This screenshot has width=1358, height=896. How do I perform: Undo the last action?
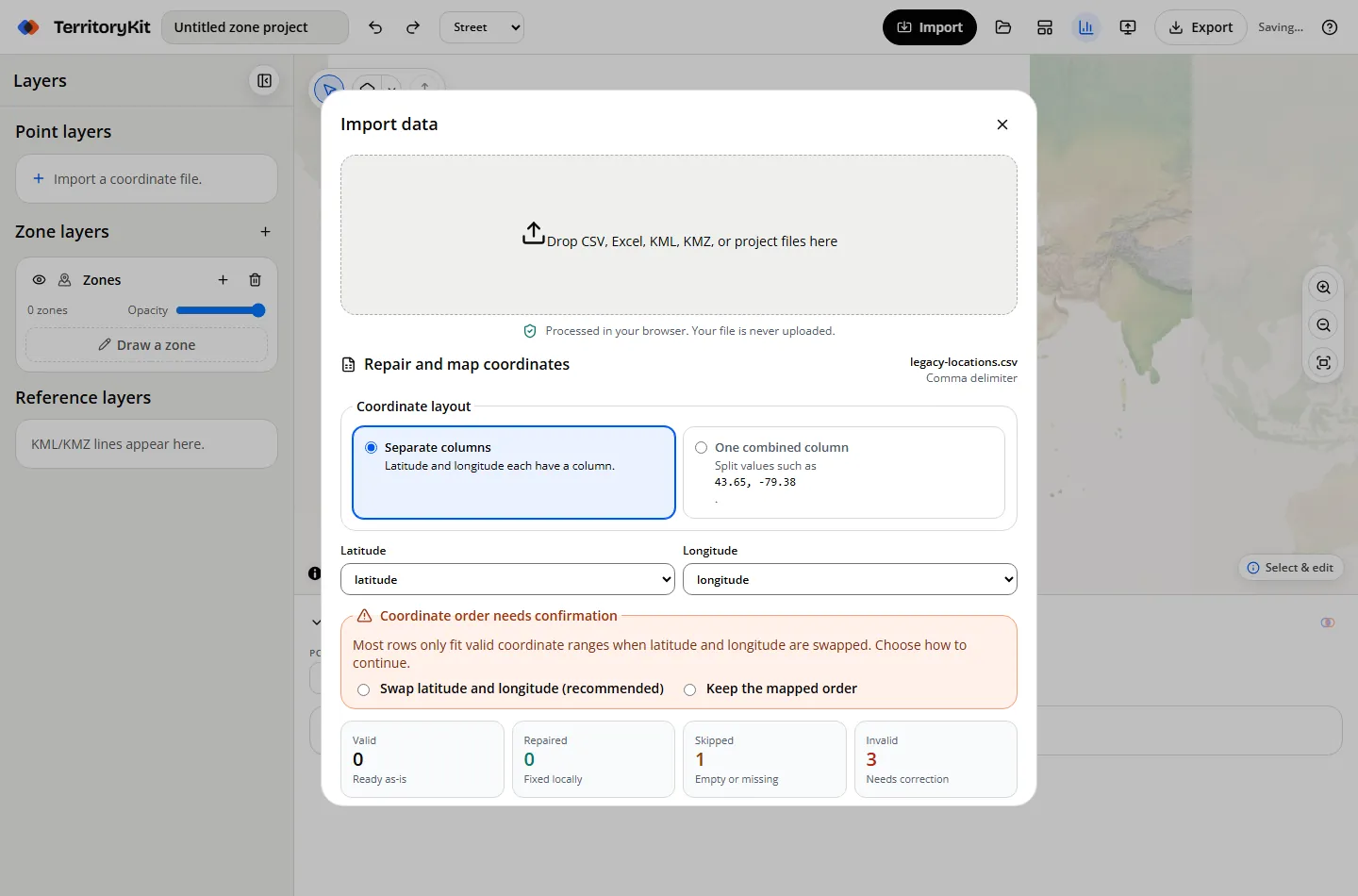click(x=375, y=27)
